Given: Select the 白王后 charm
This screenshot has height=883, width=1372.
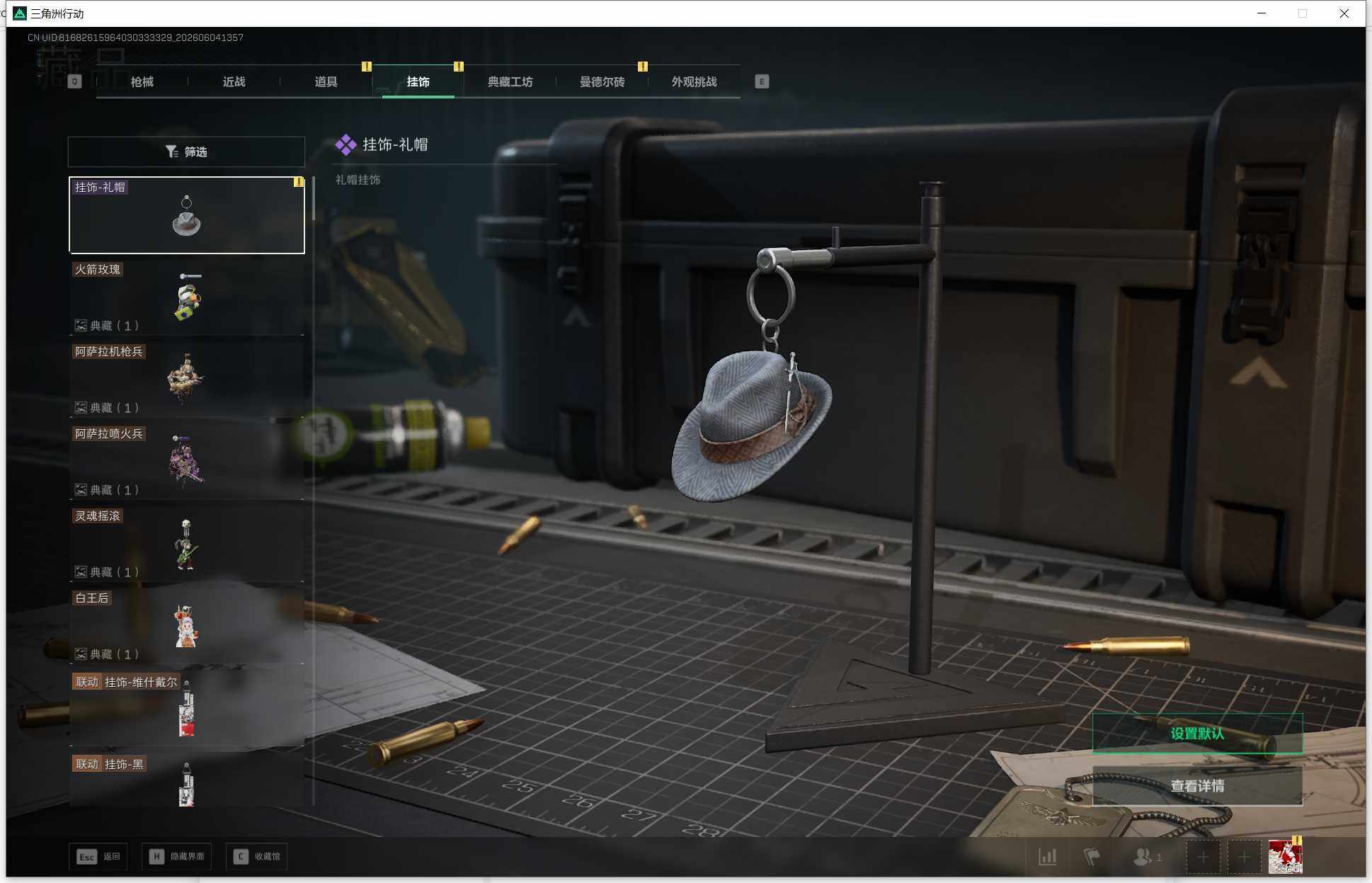Looking at the screenshot, I should tap(187, 626).
